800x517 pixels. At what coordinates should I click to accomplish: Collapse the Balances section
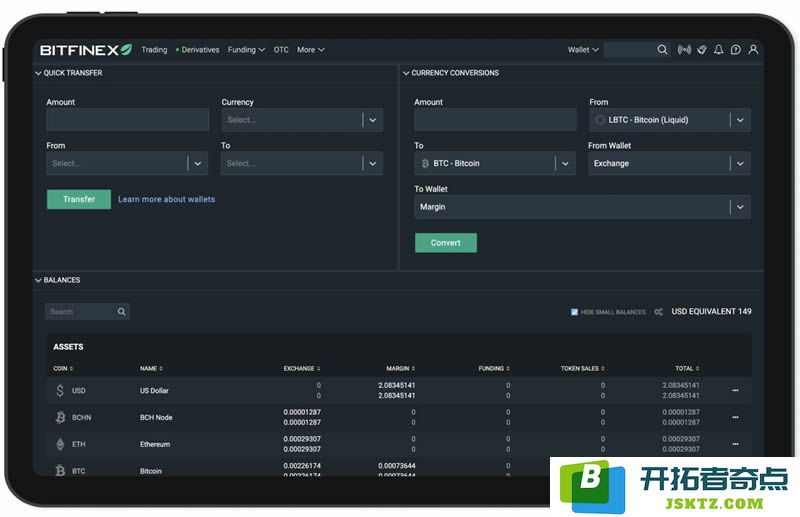pyautogui.click(x=38, y=280)
